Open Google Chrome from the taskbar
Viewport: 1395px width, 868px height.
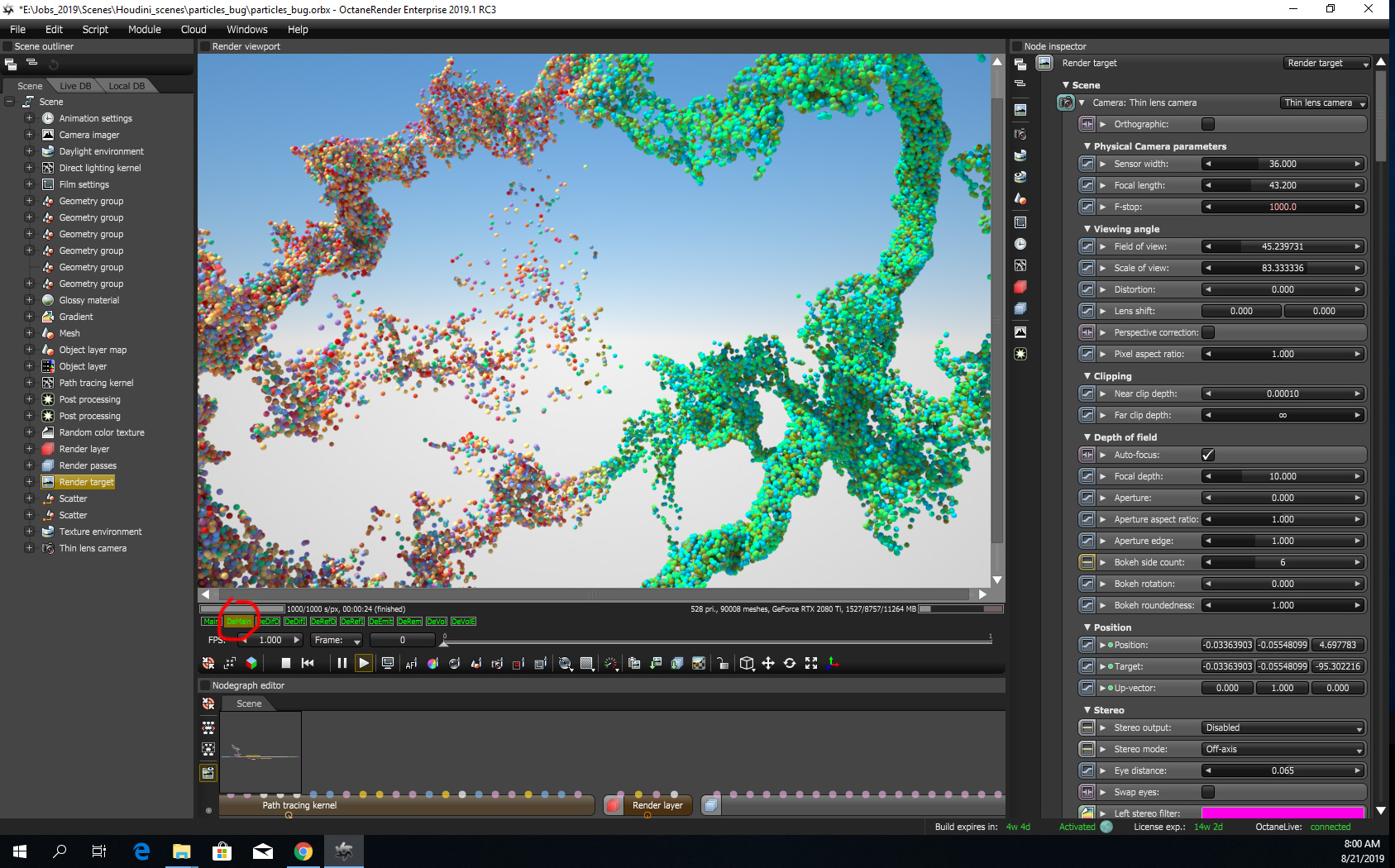303,851
